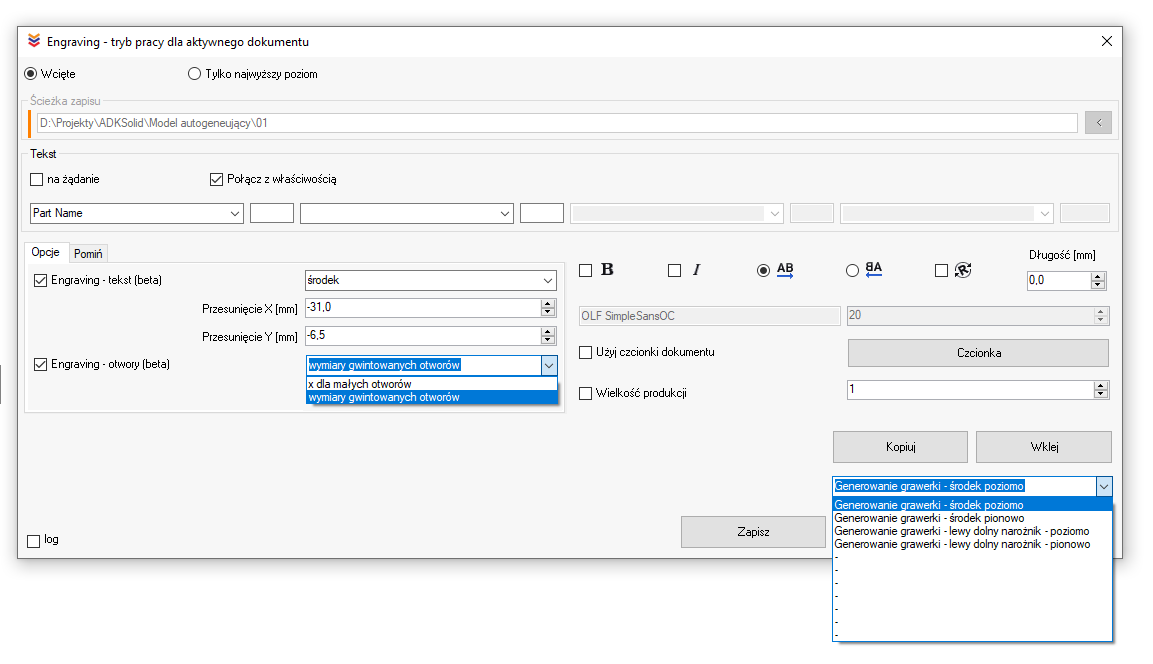This screenshot has height=664, width=1153.
Task: Check the rotate text checkbox
Action: point(941,271)
